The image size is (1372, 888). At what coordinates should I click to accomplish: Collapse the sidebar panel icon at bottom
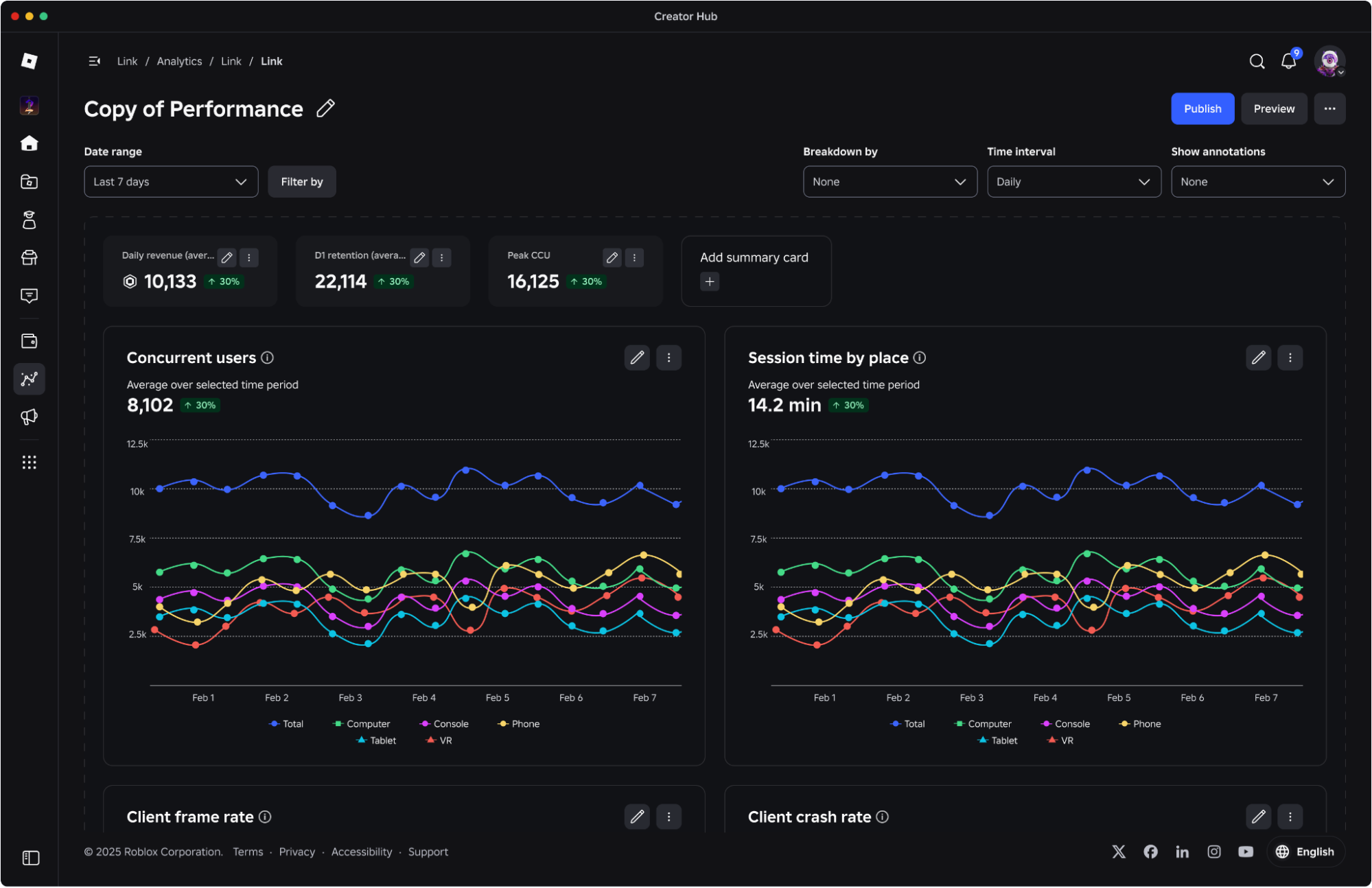[x=31, y=858]
